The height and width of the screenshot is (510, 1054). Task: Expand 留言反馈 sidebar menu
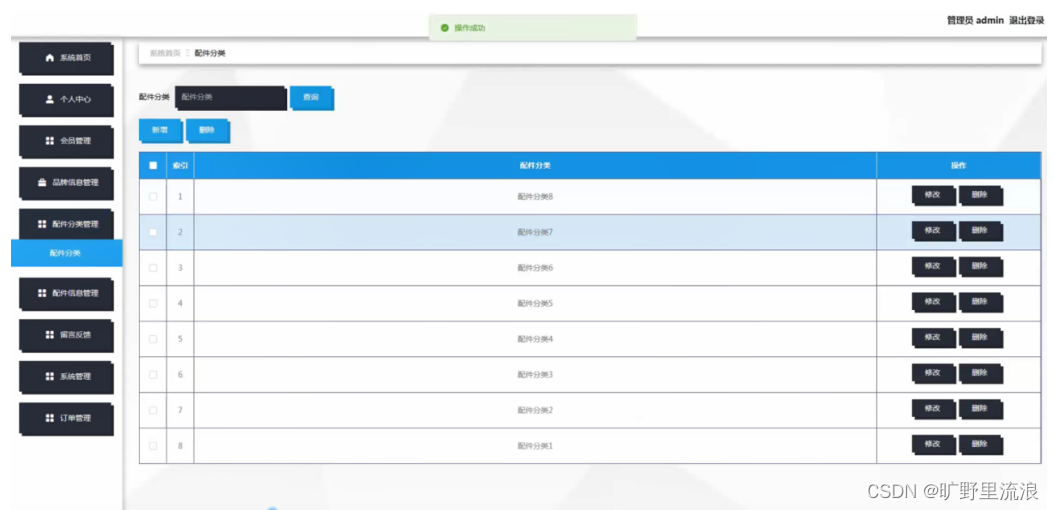[x=67, y=335]
